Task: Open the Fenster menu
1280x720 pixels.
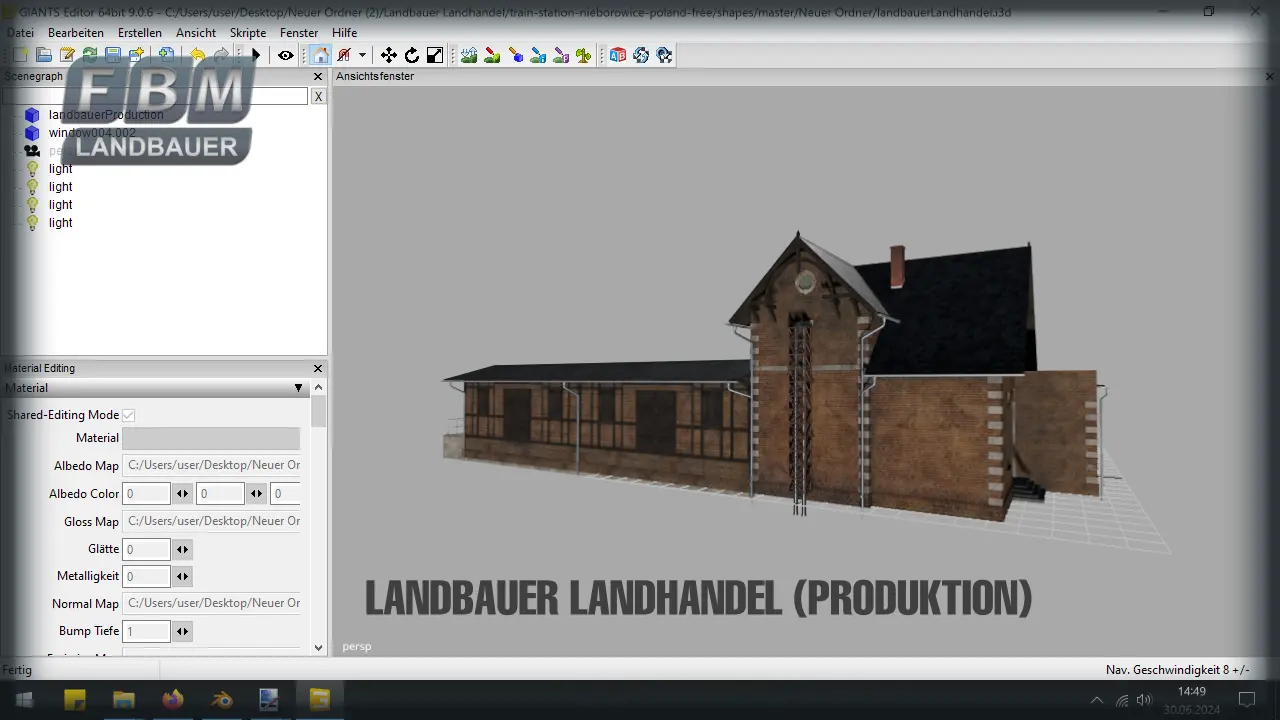Action: point(299,33)
